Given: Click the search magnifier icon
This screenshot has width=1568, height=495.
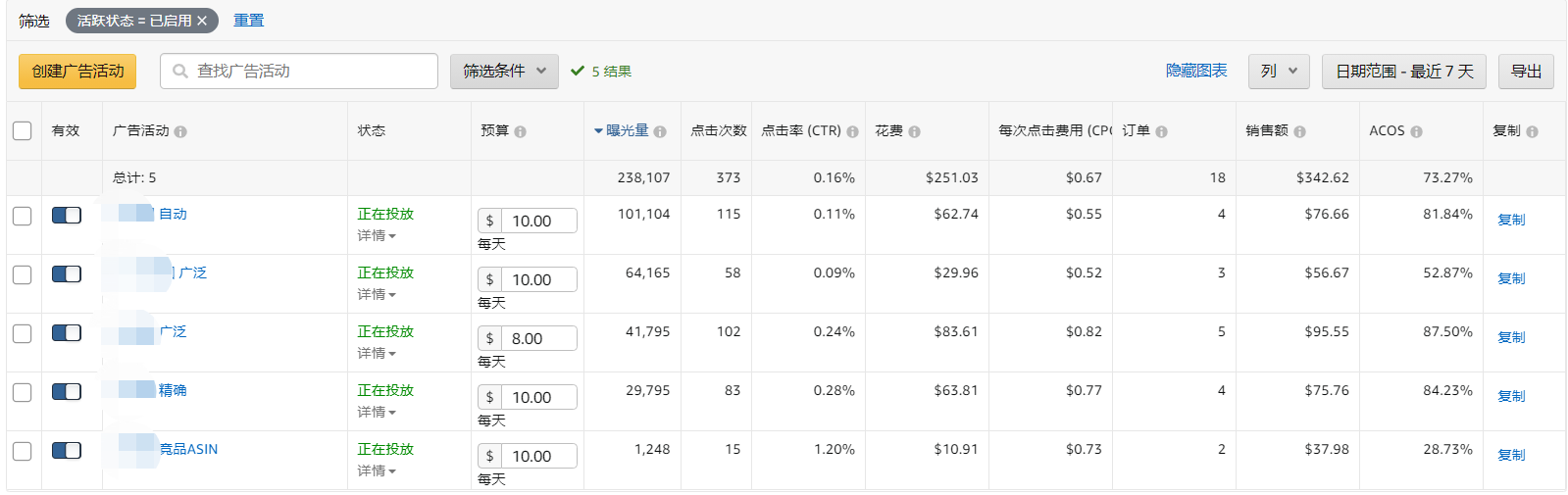Looking at the screenshot, I should [x=179, y=72].
